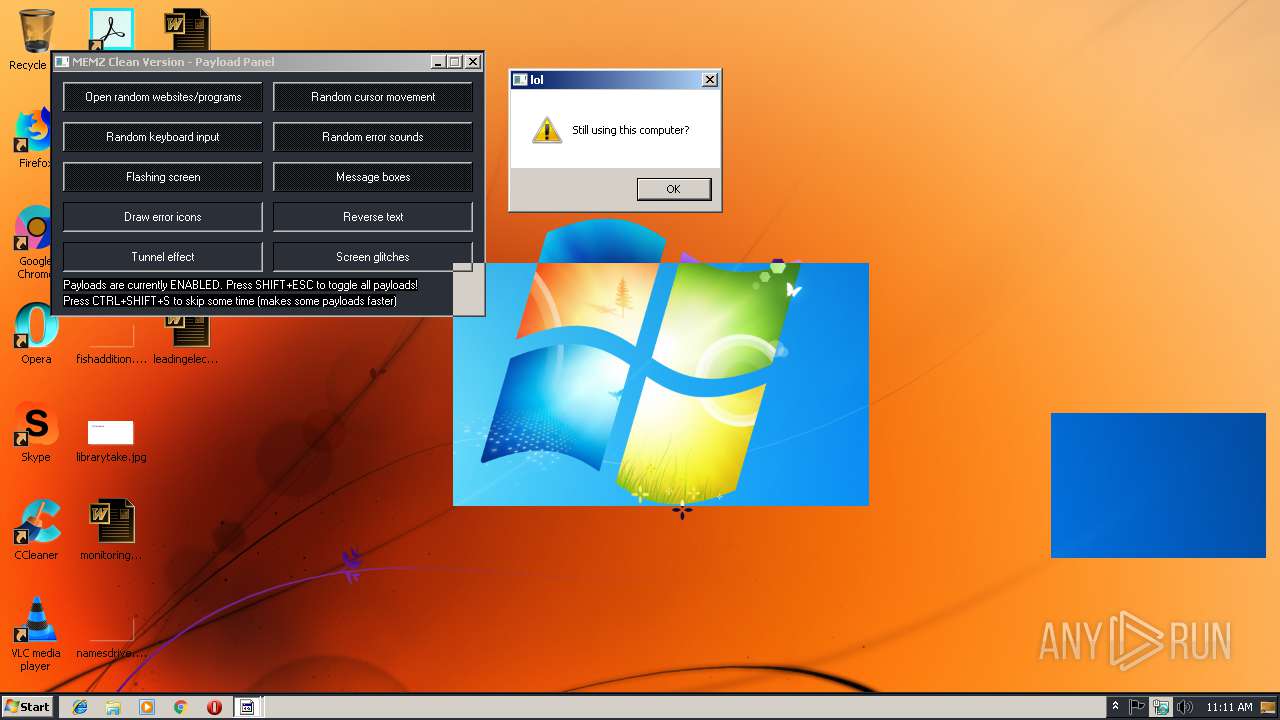
Task: Open the network tray icon
Action: (1160, 707)
